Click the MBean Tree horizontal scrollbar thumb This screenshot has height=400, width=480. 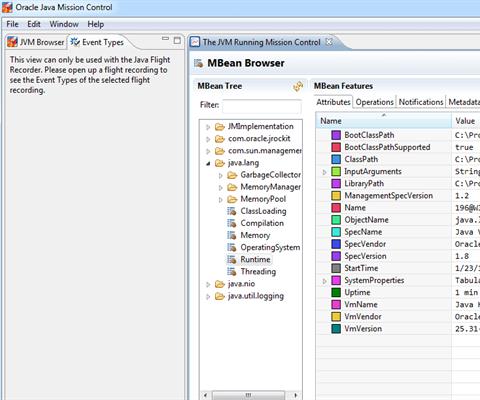pos(248,395)
